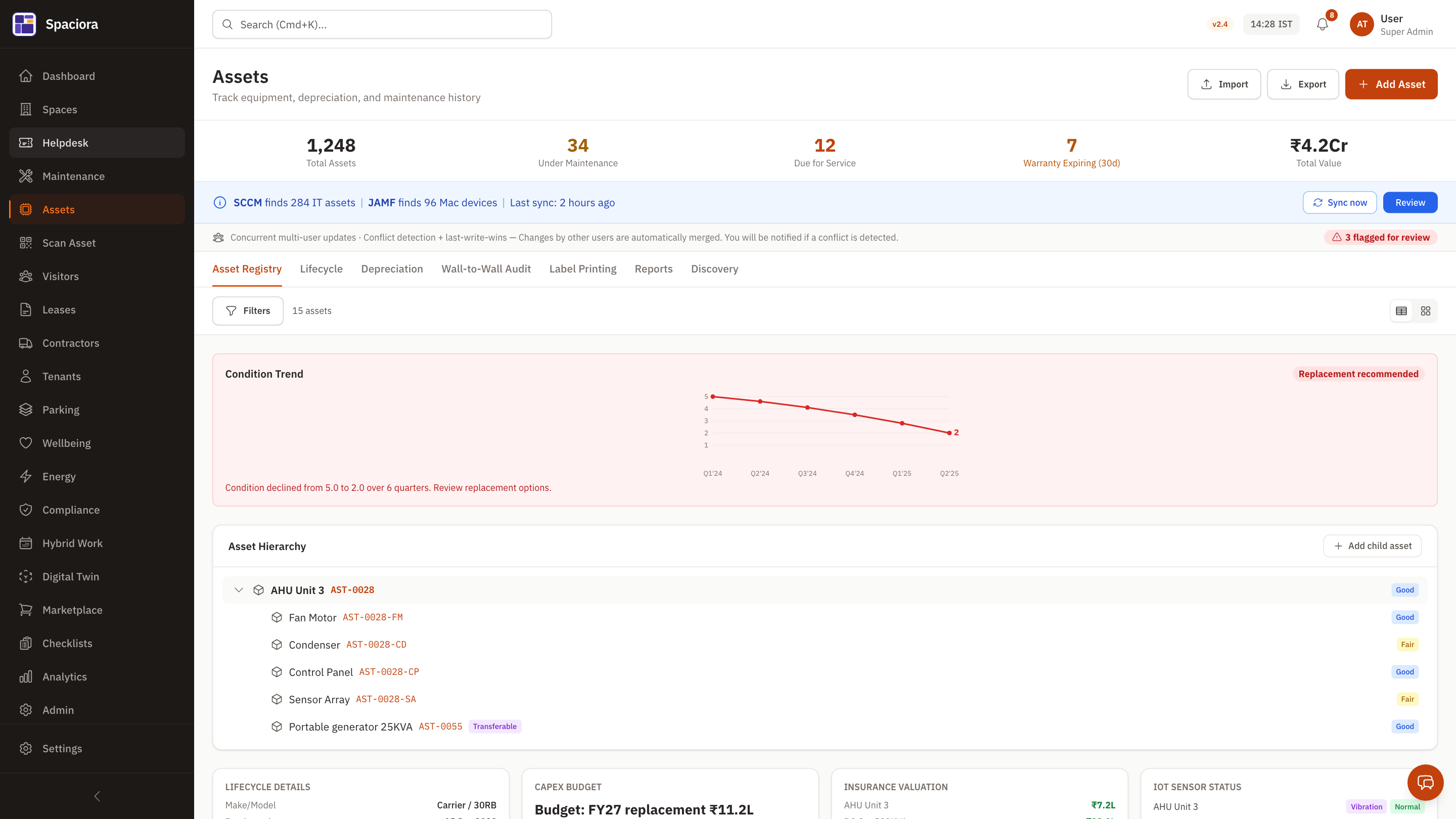The height and width of the screenshot is (819, 1456).
Task: Open notifications bell with 8 alerts
Action: [x=1322, y=24]
